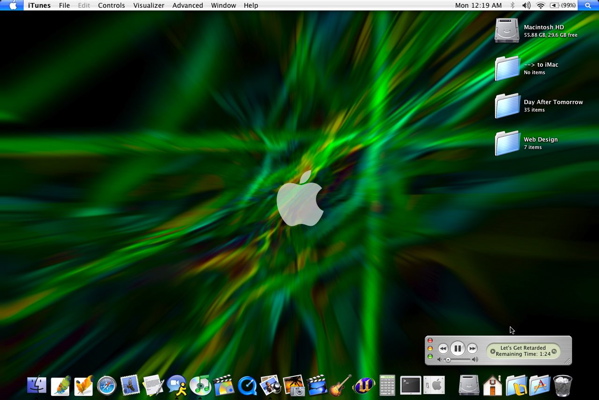Pause playback in iTunes mini player
Screen dimensions: 599x400
click(x=457, y=348)
